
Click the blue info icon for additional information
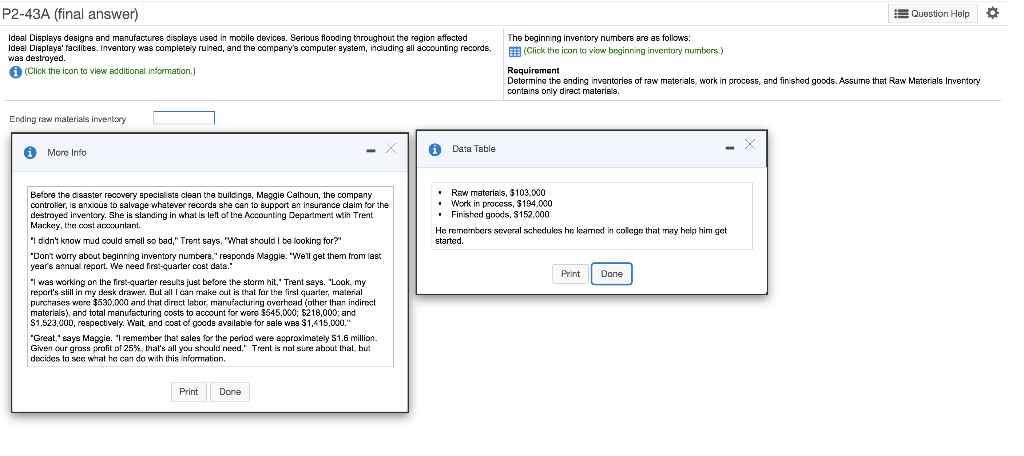point(16,72)
